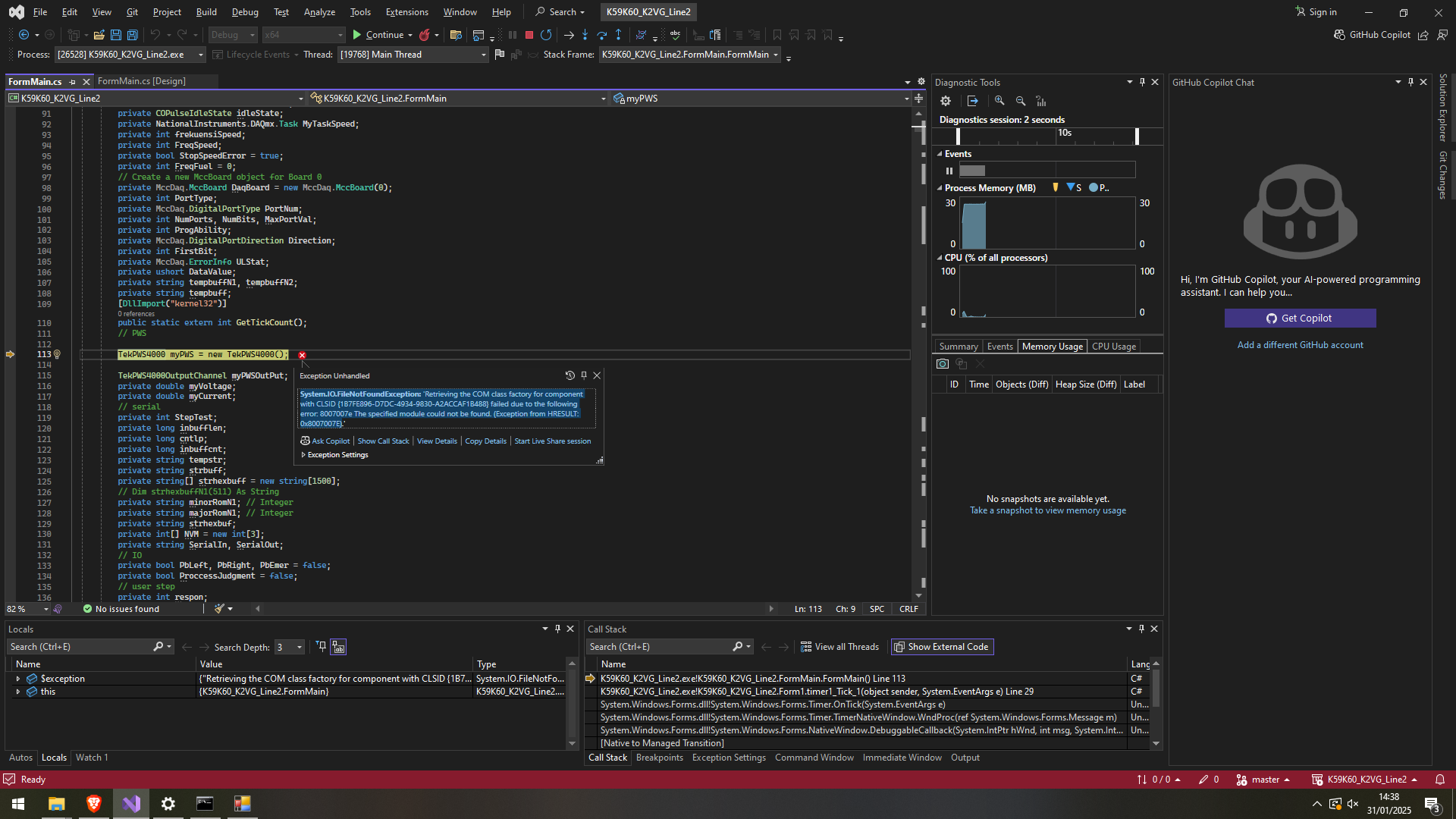
Task: Open the Debug menu
Action: 244,12
